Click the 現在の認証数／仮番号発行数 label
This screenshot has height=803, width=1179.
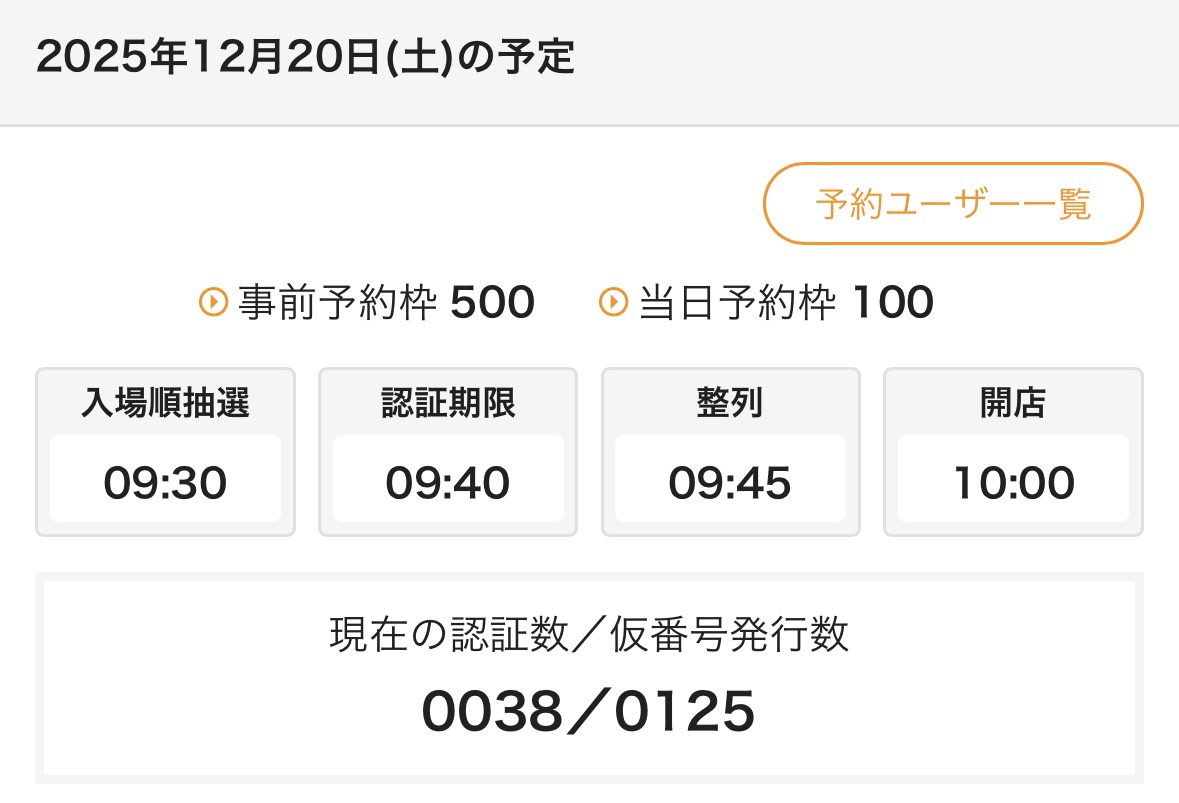click(589, 634)
